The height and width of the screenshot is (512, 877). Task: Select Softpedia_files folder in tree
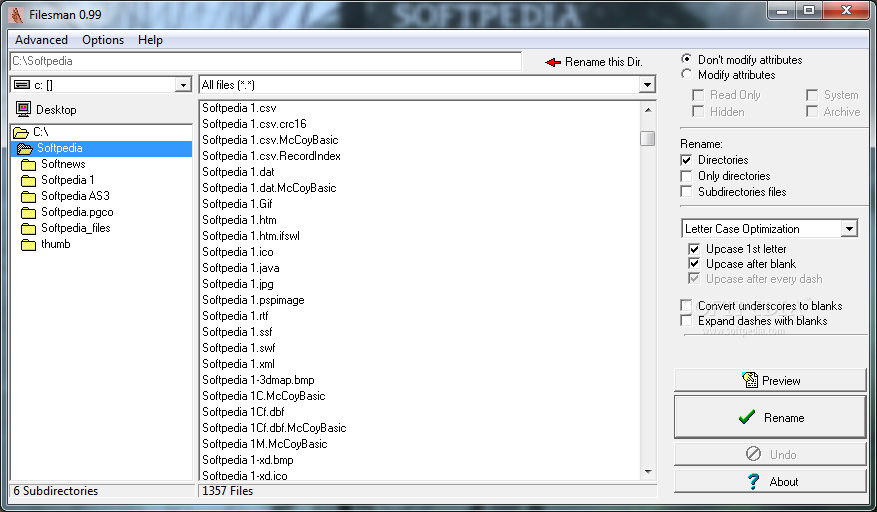click(76, 228)
